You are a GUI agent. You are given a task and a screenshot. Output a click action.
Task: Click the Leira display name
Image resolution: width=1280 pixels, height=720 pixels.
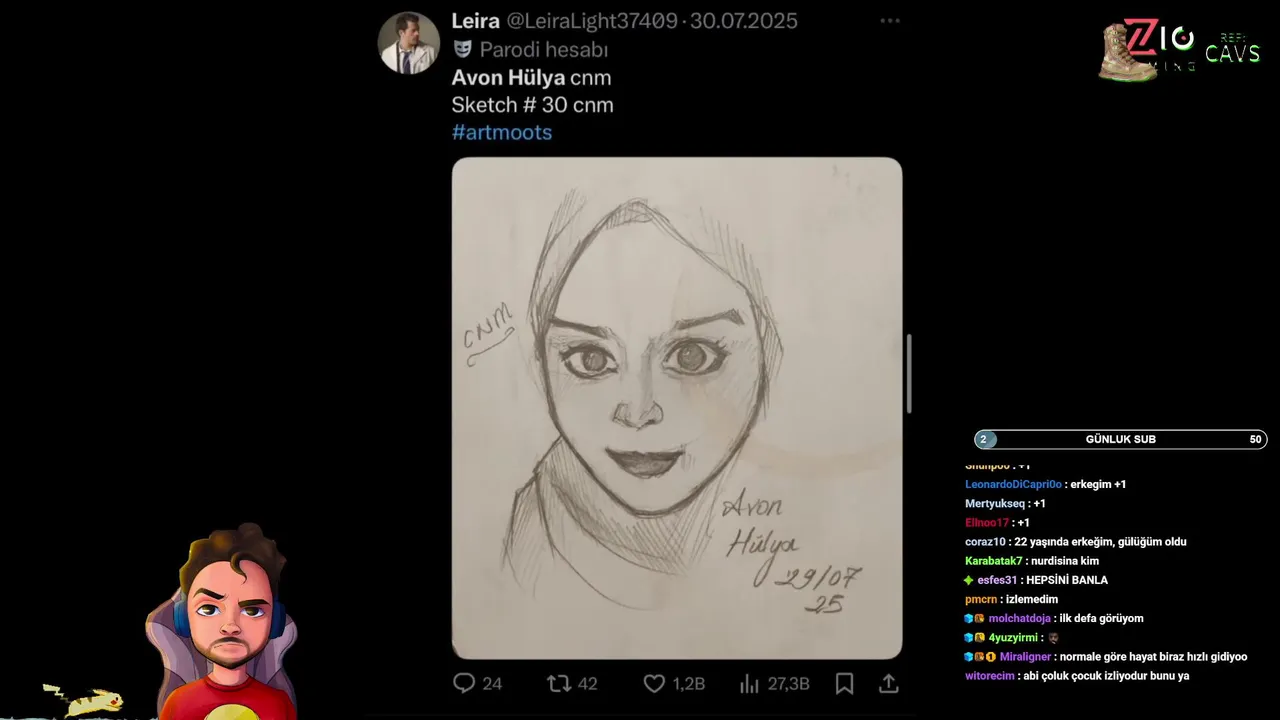click(475, 21)
